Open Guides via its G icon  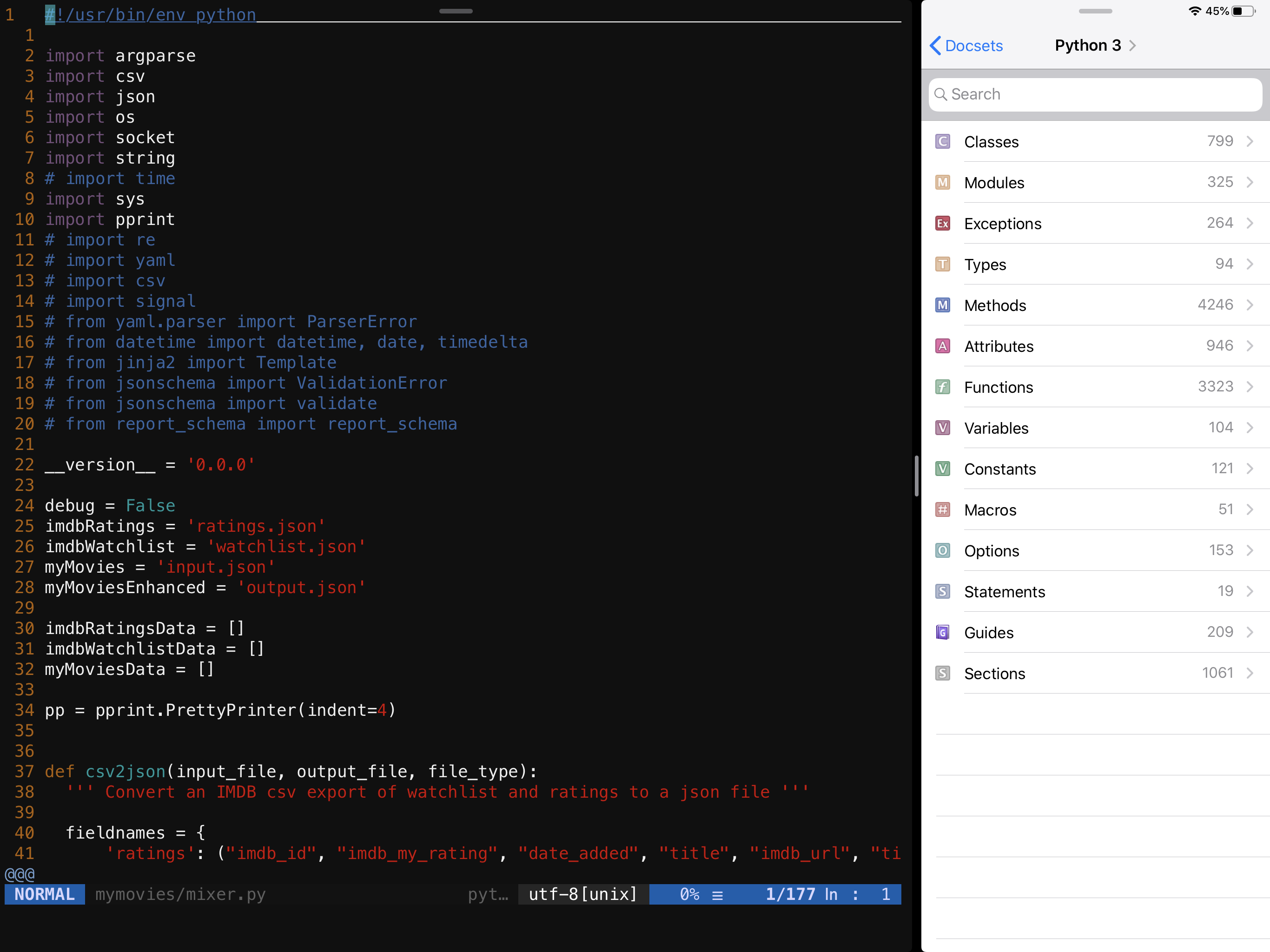942,632
